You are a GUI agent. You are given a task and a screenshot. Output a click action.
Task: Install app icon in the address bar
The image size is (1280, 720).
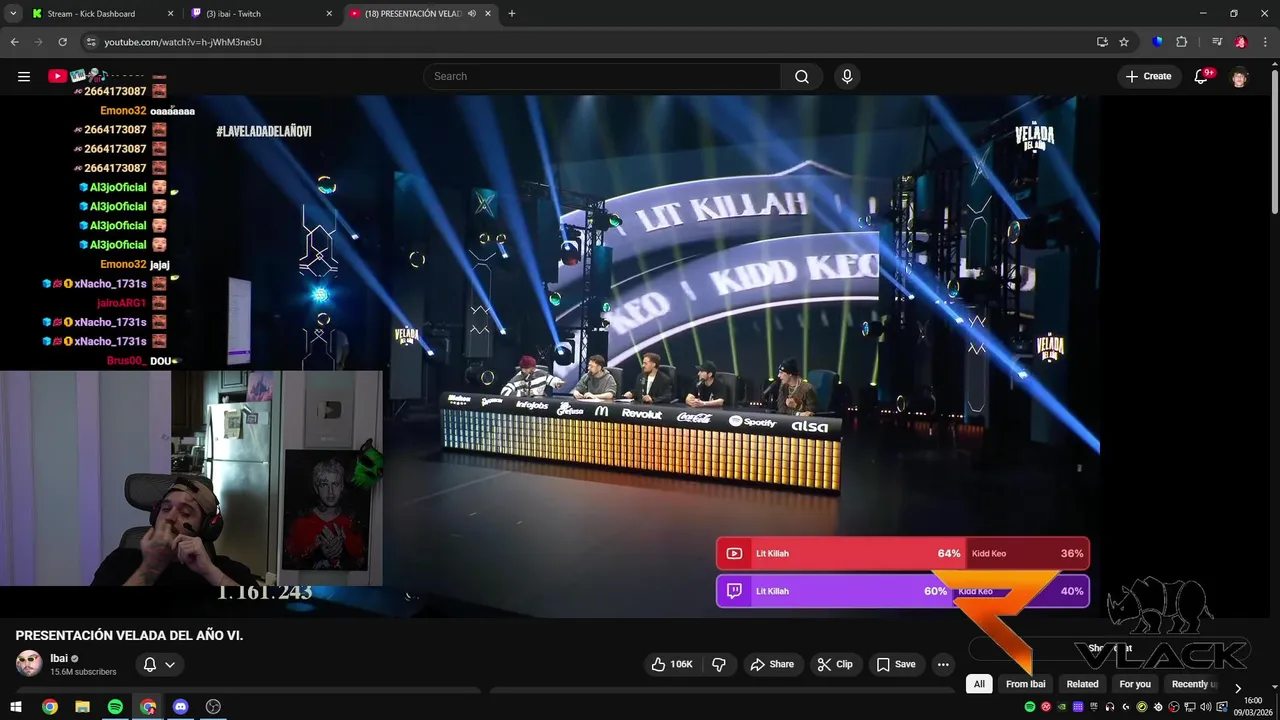click(x=1102, y=42)
